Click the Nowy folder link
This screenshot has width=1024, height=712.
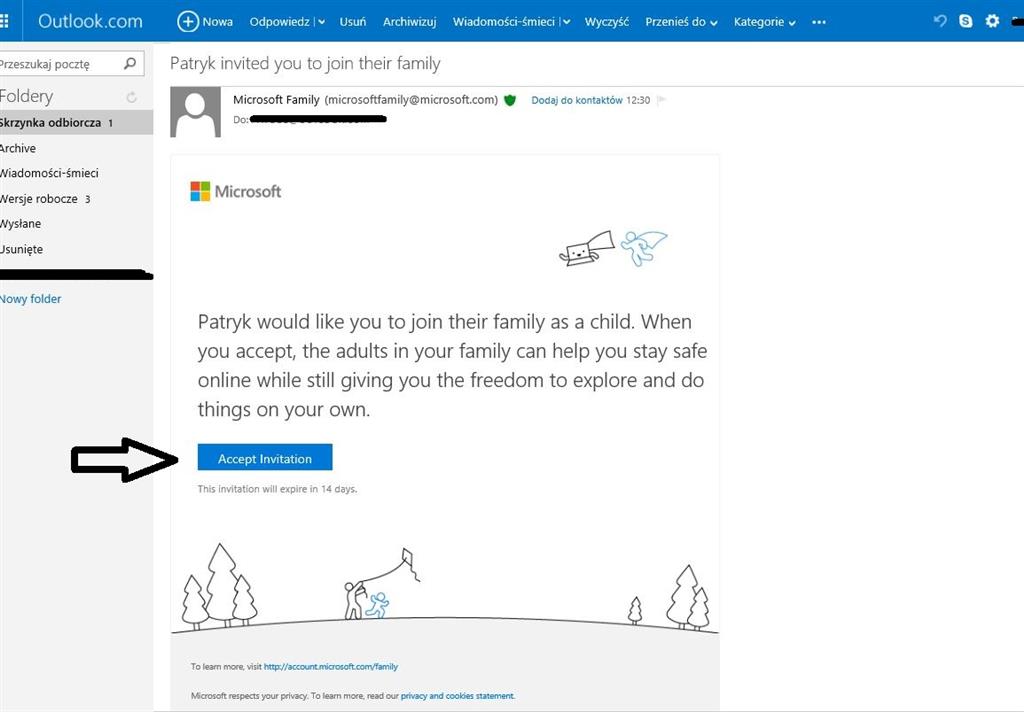click(x=30, y=299)
